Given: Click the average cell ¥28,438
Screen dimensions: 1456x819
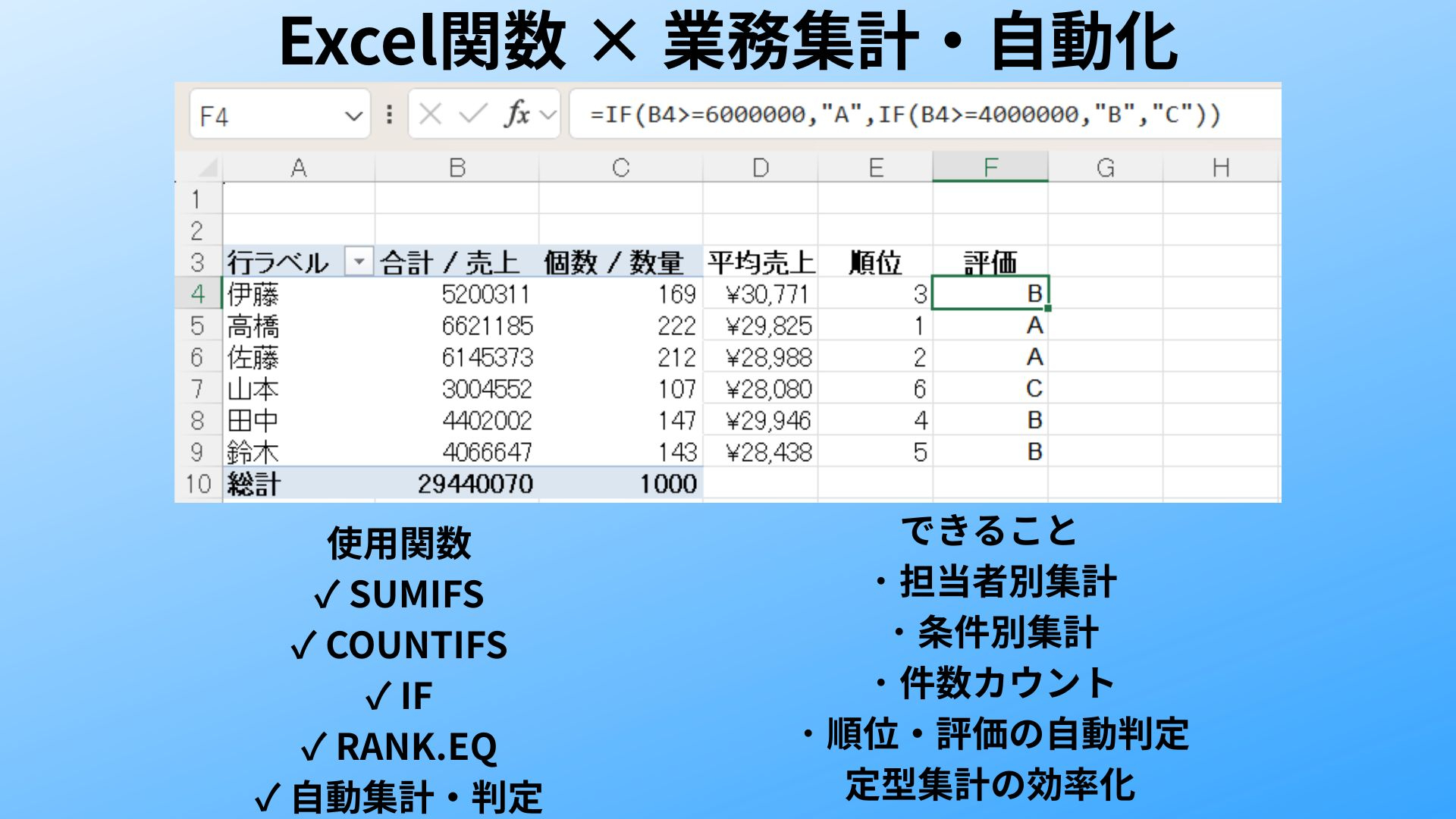Looking at the screenshot, I should pos(761,452).
